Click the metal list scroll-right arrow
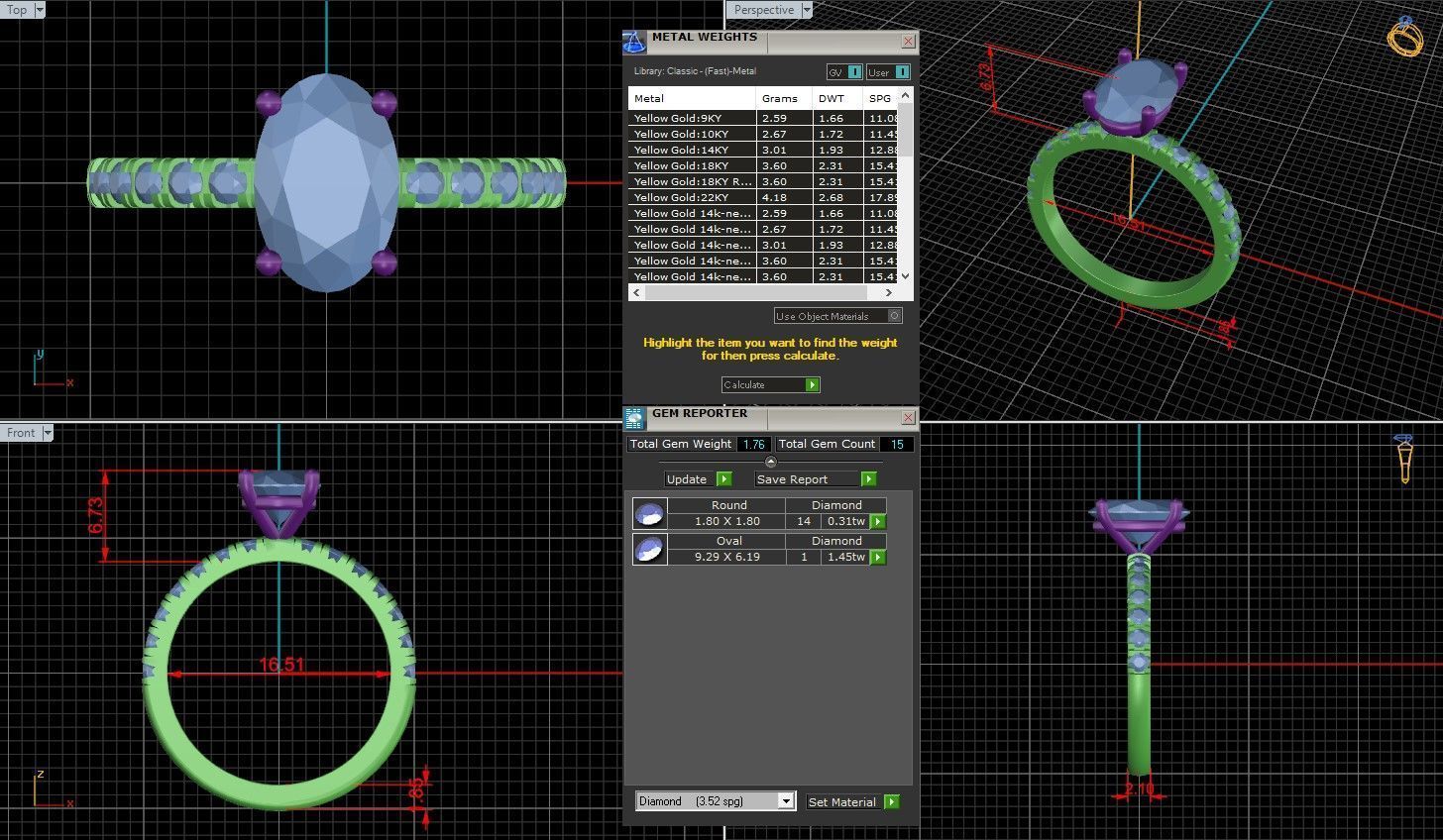This screenshot has width=1443, height=840. tap(888, 293)
